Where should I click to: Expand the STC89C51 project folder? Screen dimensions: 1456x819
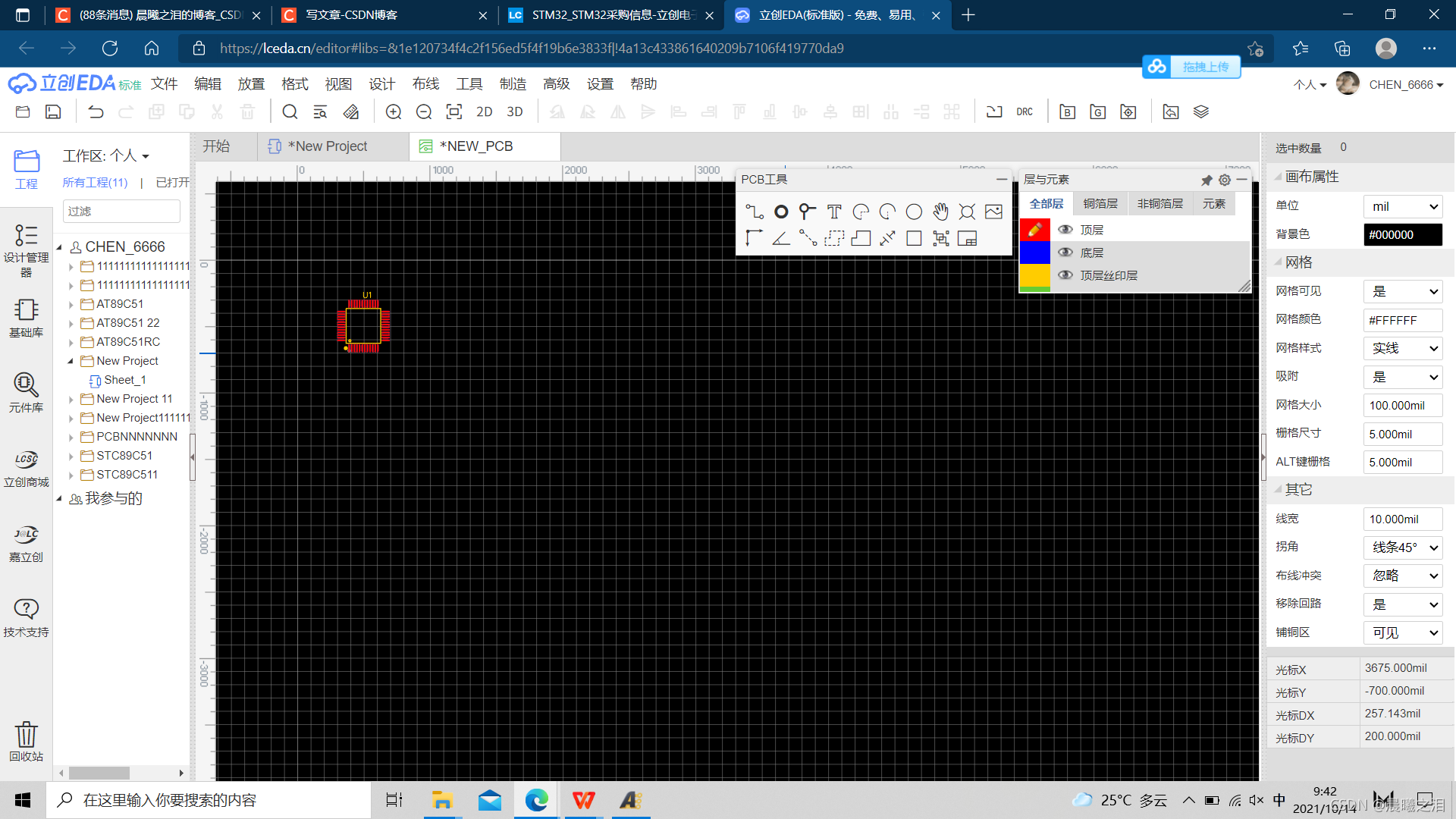(71, 457)
